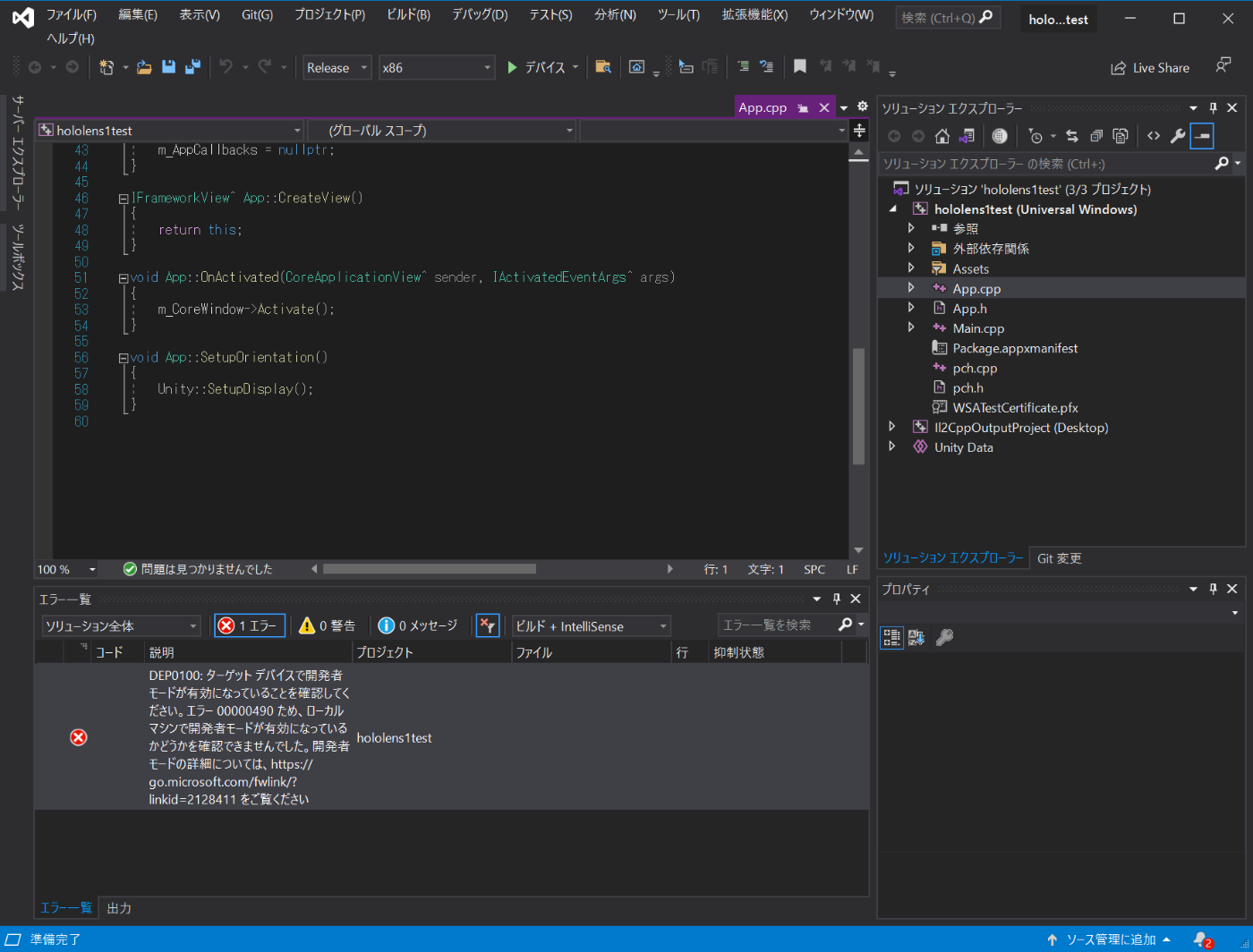Open the Server Explorer side tab
This screenshot has width=1253, height=952.
[x=18, y=153]
